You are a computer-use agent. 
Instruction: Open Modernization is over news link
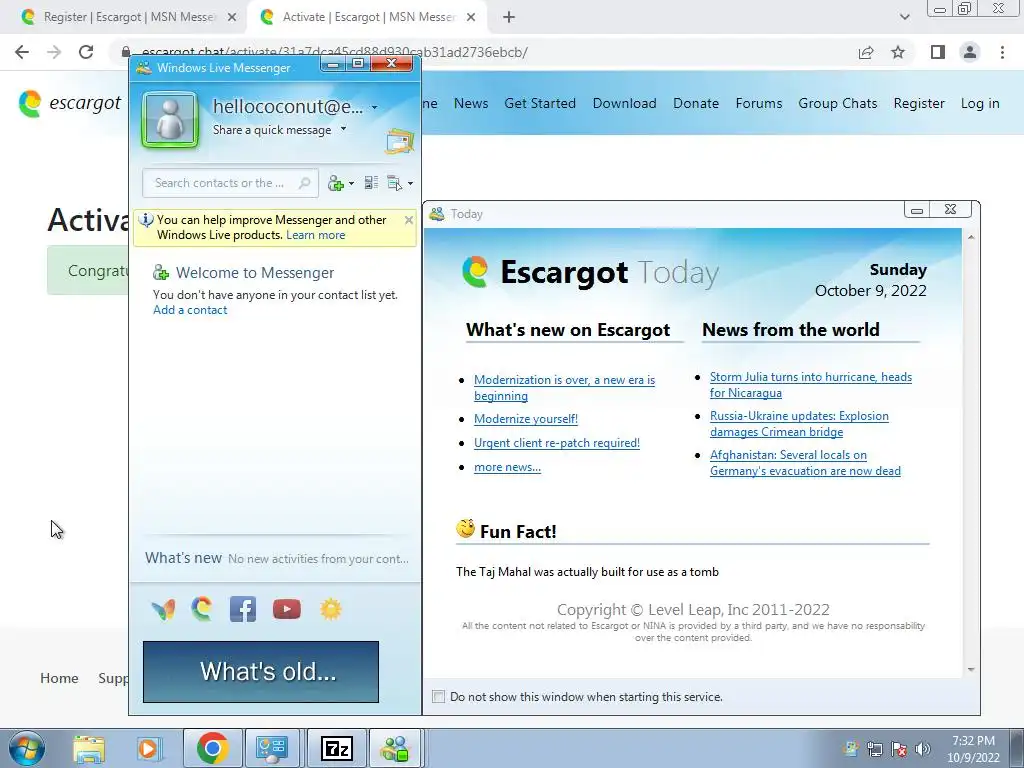(x=564, y=388)
